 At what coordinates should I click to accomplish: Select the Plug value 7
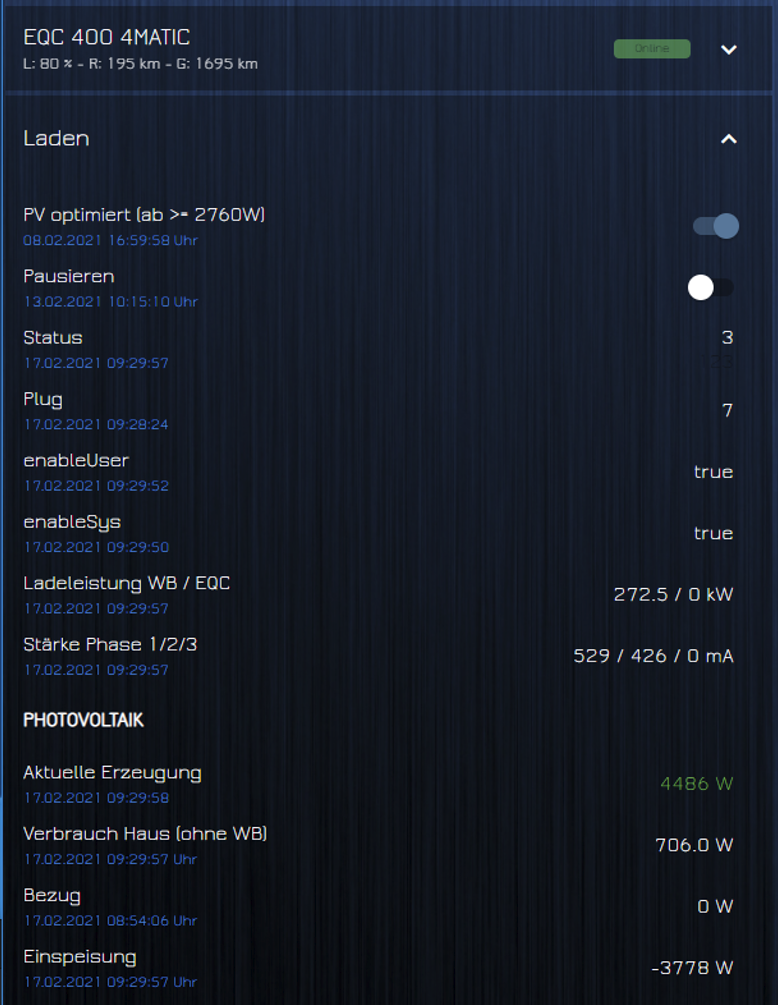point(727,410)
